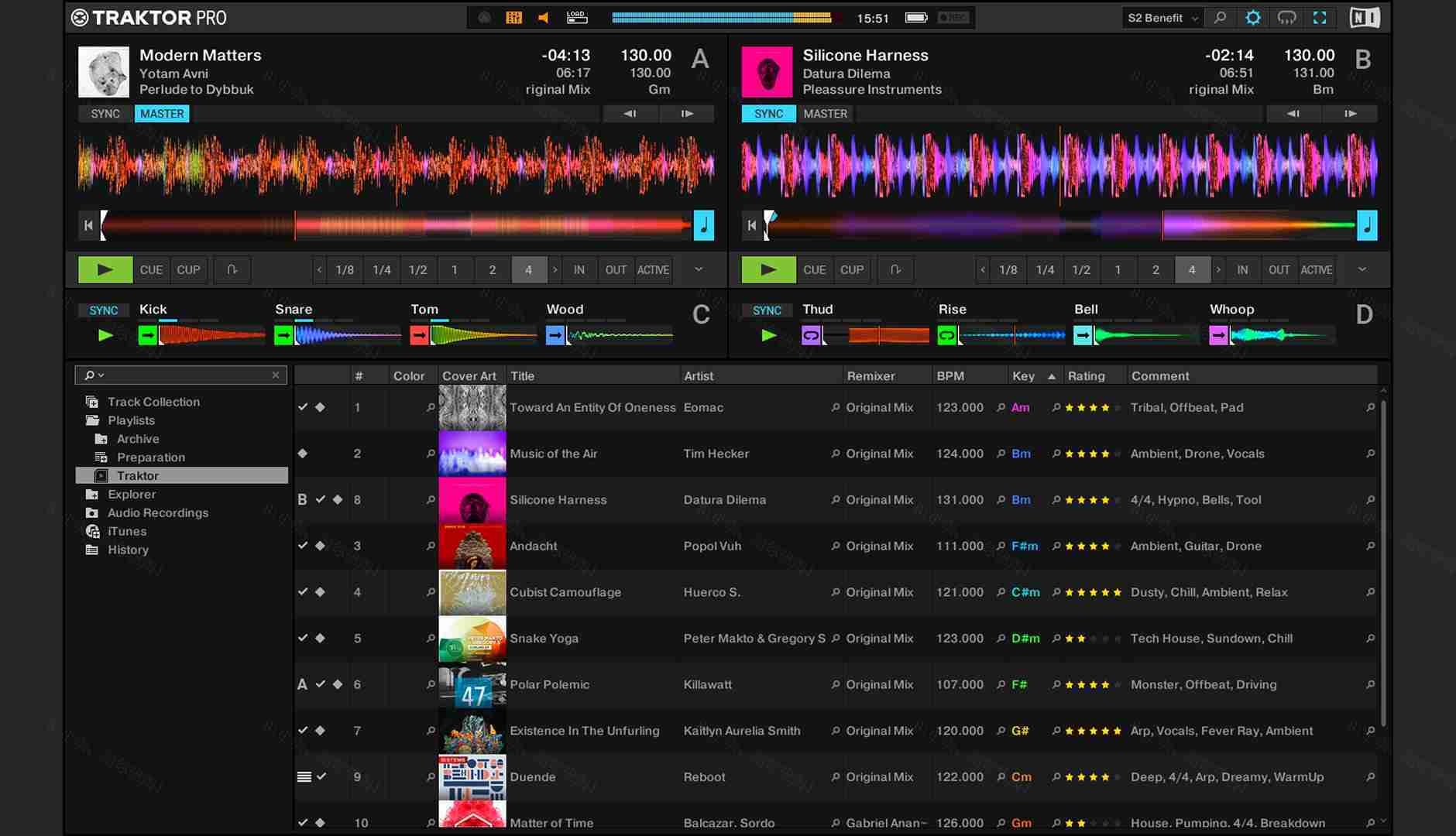The height and width of the screenshot is (836, 1456).
Task: Show smaller loop sizes on Deck A
Action: [319, 269]
